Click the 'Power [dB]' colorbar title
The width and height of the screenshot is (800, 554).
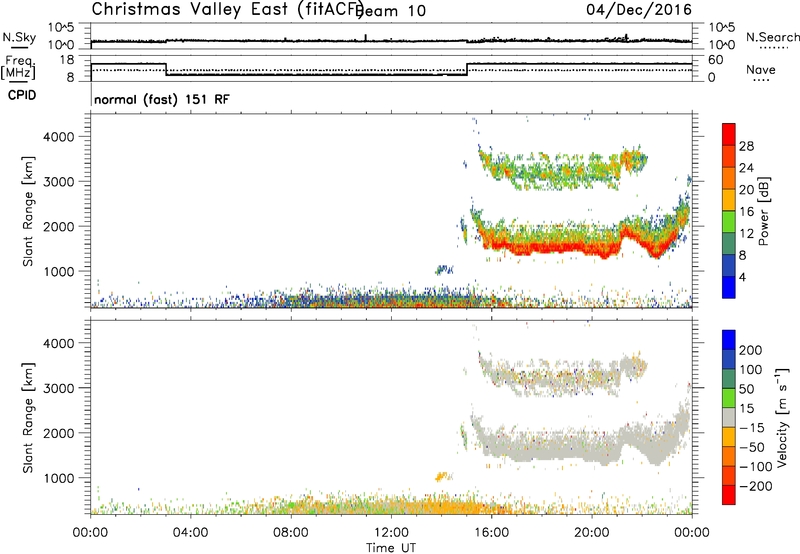pos(764,211)
